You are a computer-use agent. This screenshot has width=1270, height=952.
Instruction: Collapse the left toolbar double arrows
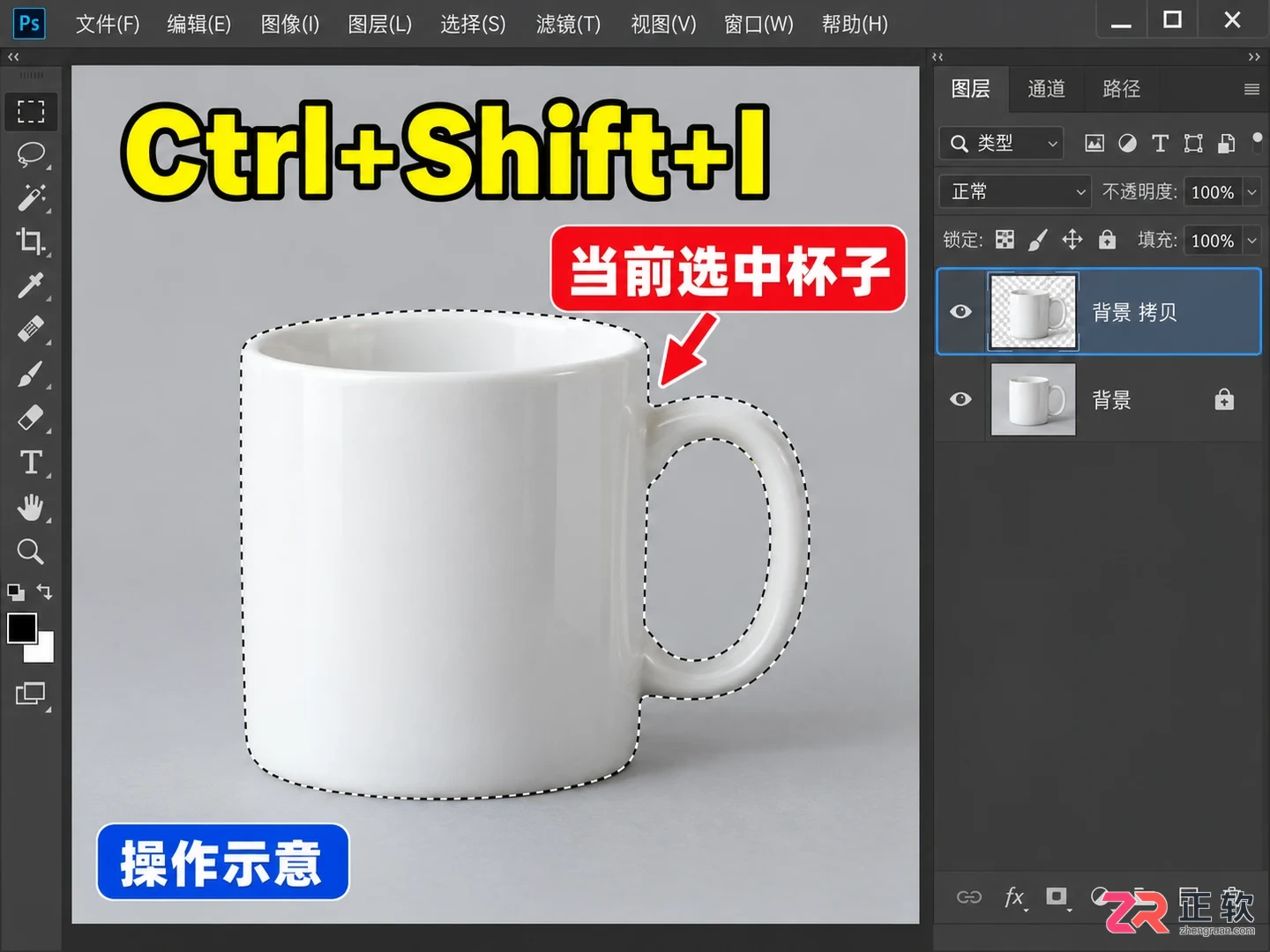point(13,56)
